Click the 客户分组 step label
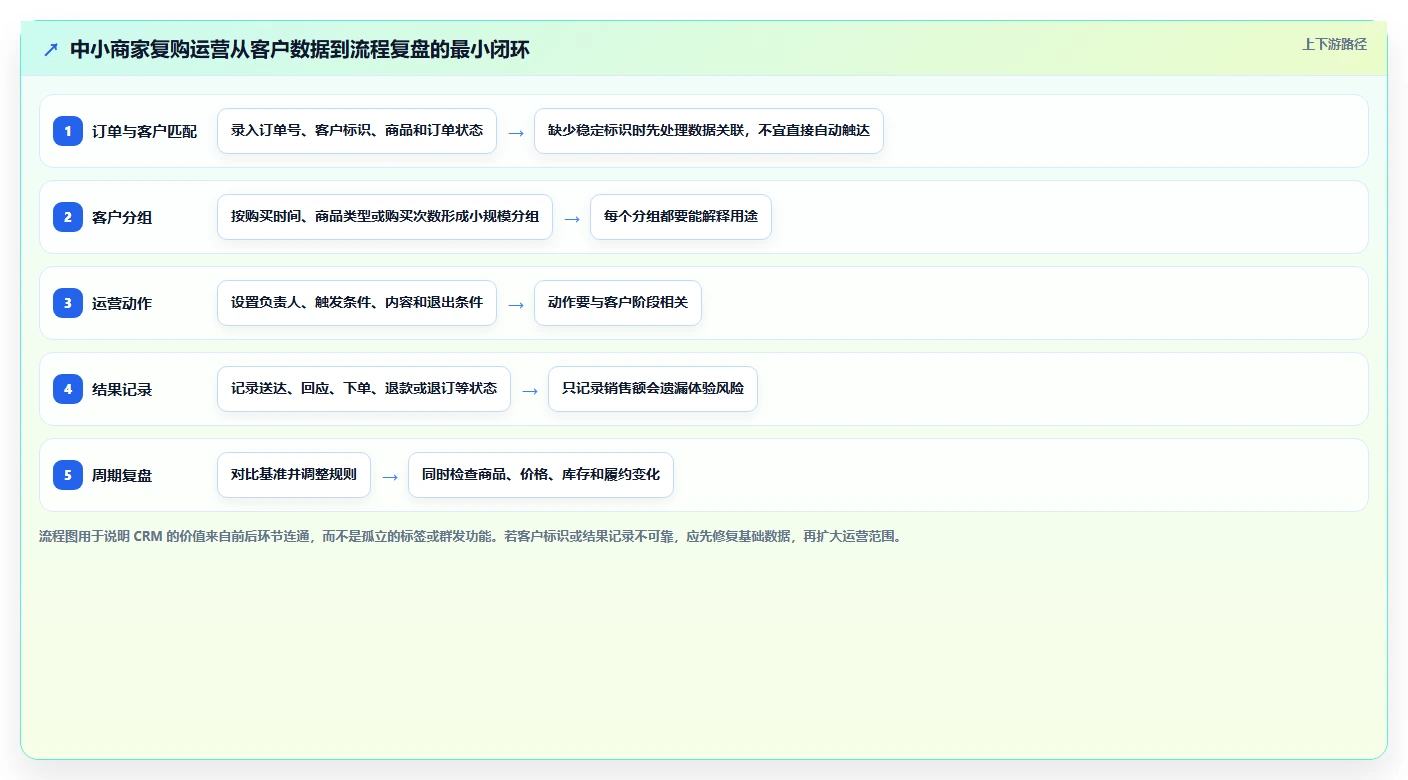This screenshot has height=780, width=1408. (x=122, y=217)
